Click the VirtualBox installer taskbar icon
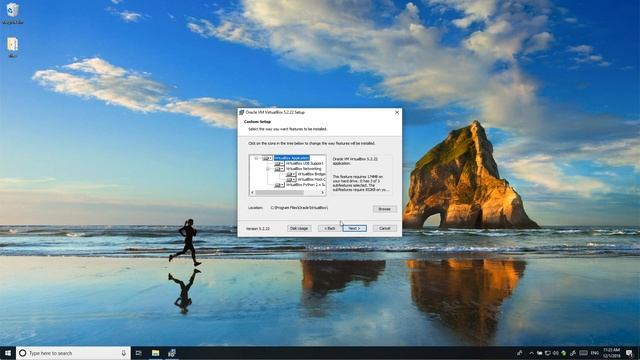The height and width of the screenshot is (360, 640). coord(172,353)
